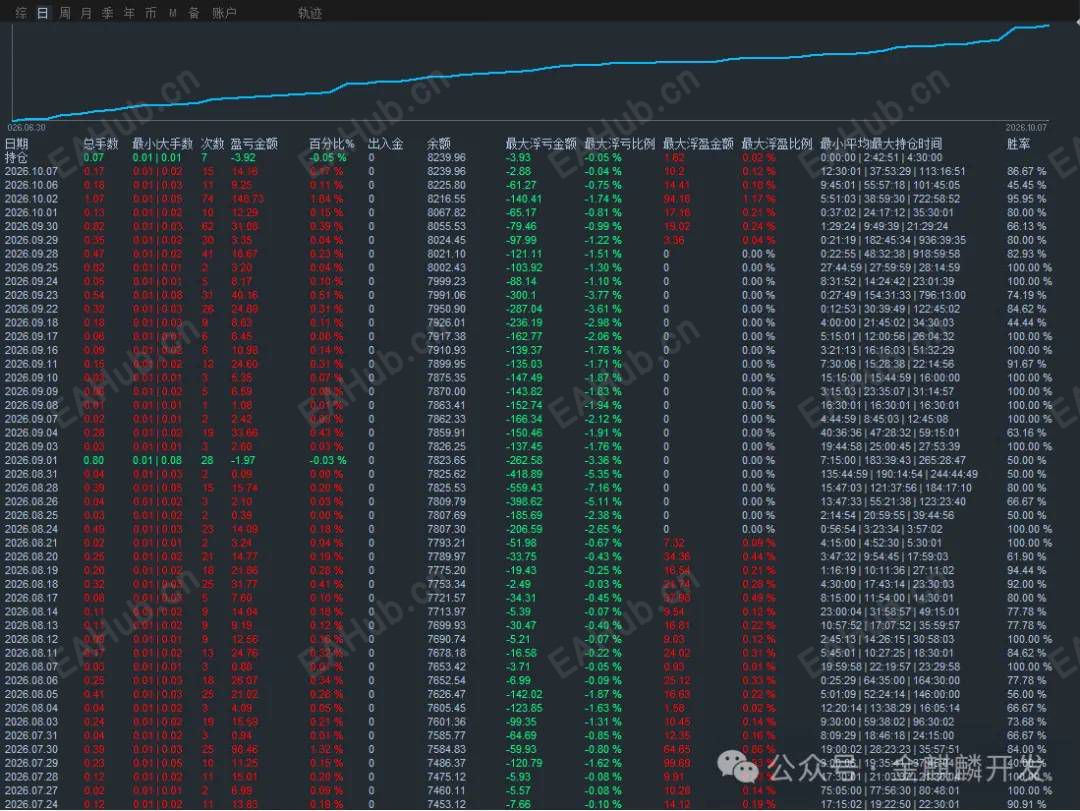This screenshot has height=811, width=1080.
Task: Click the 2026.08.28 date cell
Action: pos(32,488)
